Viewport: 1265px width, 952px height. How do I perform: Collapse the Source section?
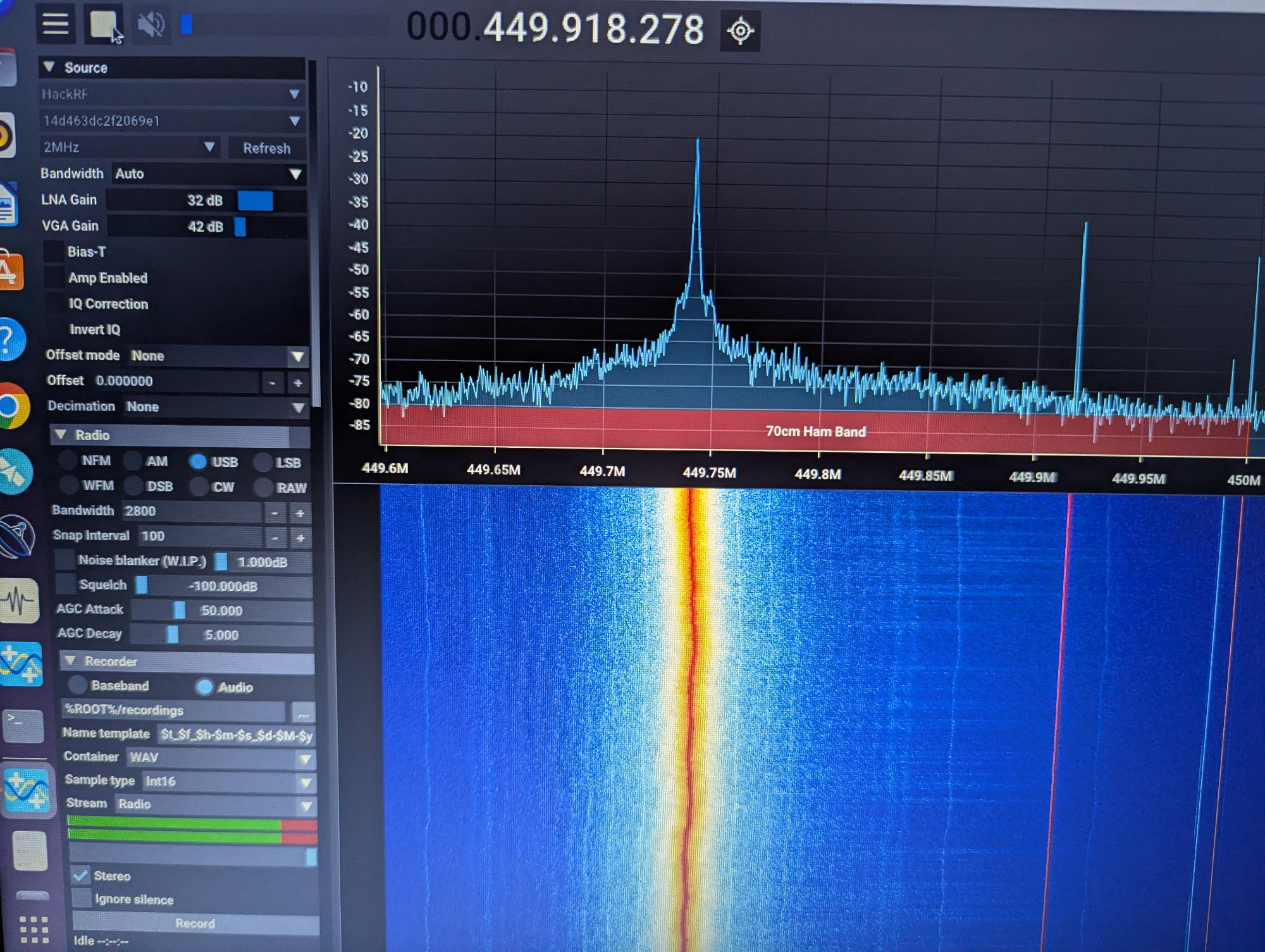point(172,67)
